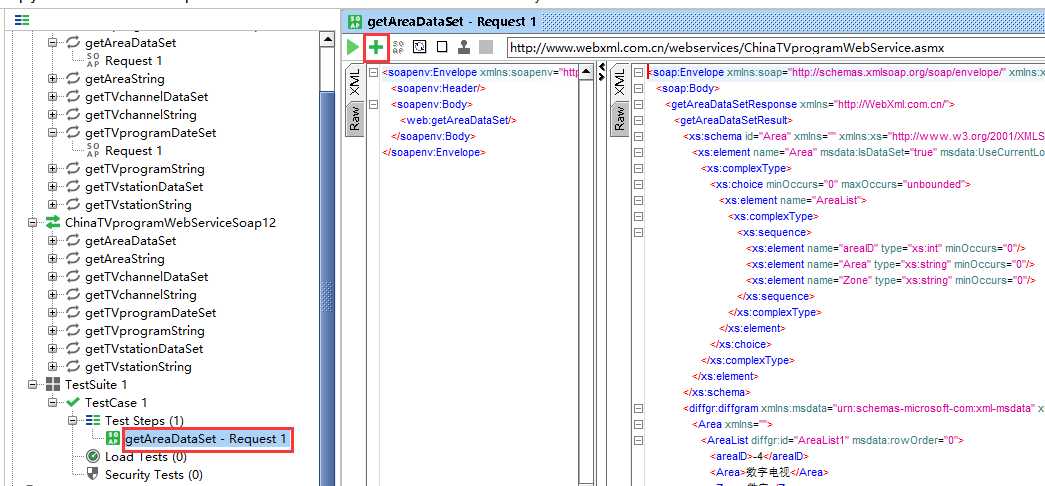This screenshot has height=486, width=1045.
Task: Switch to Raw tab of response editor
Action: point(620,118)
